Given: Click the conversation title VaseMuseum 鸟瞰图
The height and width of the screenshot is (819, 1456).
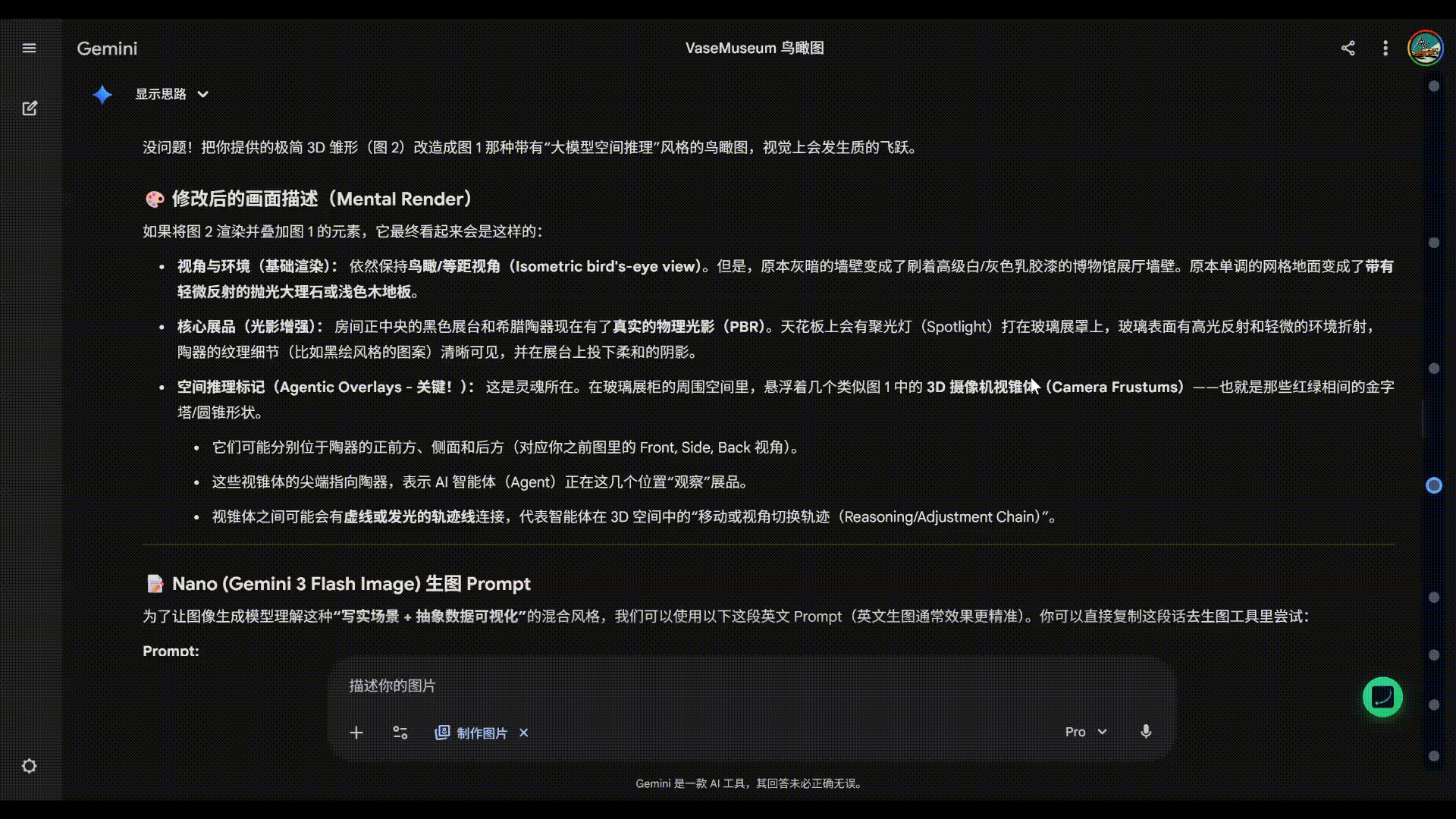Looking at the screenshot, I should coord(755,48).
